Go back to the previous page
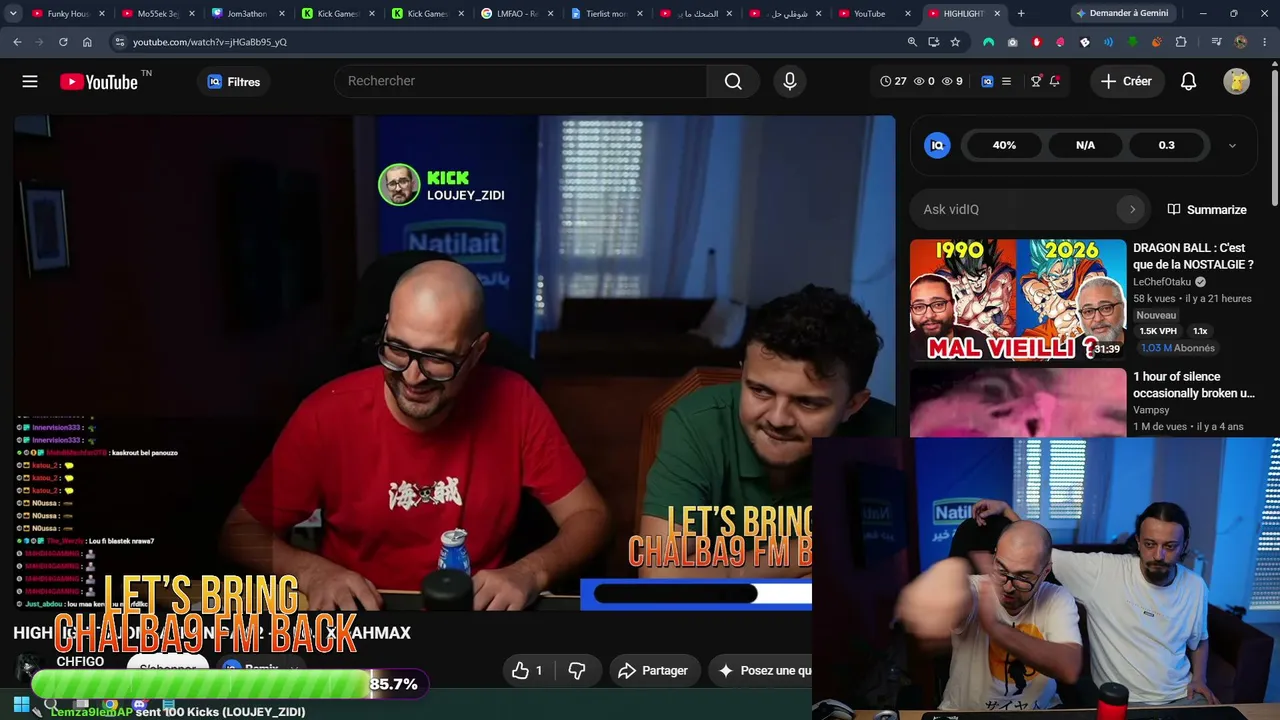Image resolution: width=1280 pixels, height=720 pixels. 17,42
